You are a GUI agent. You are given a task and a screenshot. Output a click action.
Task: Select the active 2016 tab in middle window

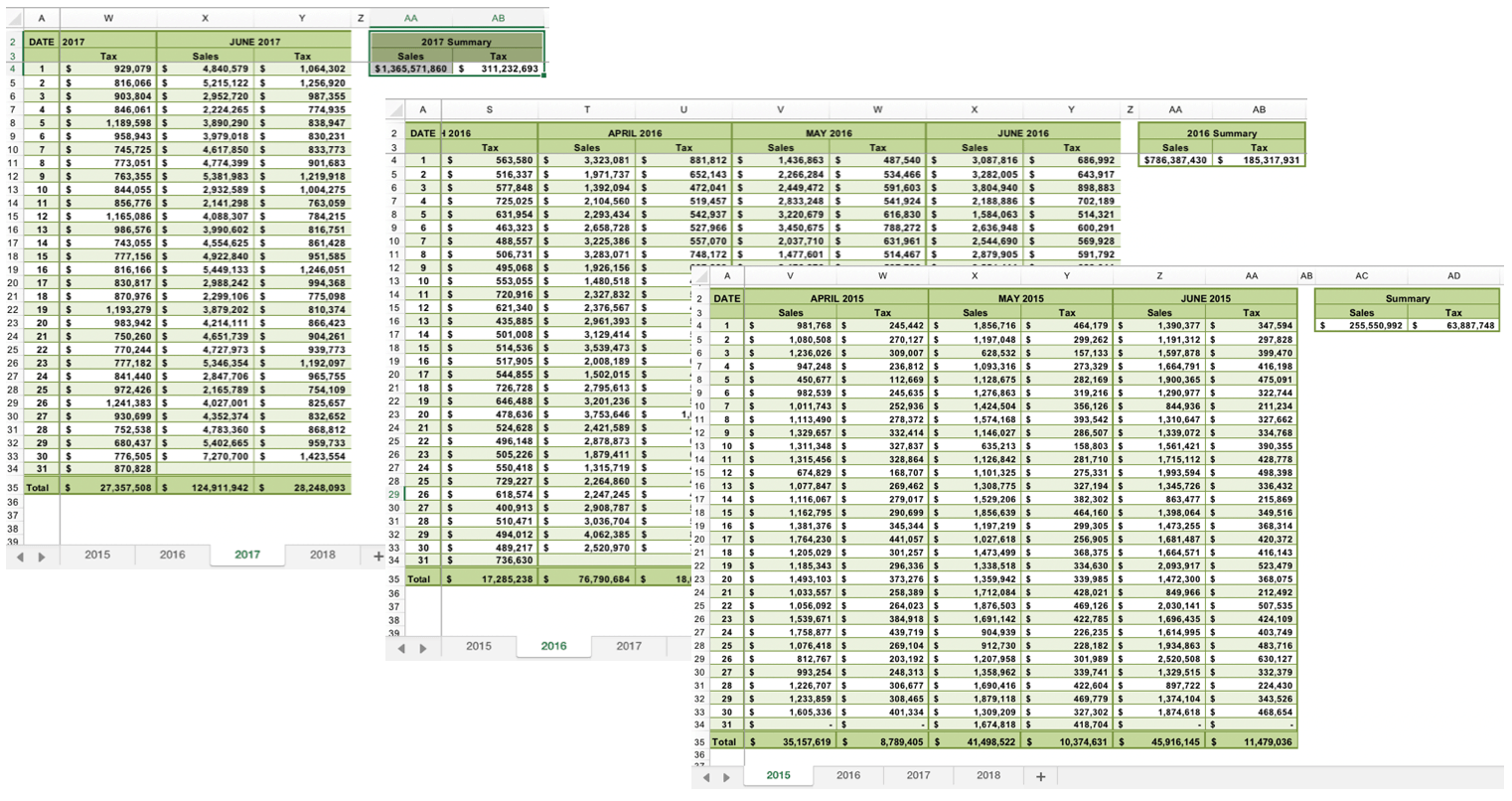554,646
